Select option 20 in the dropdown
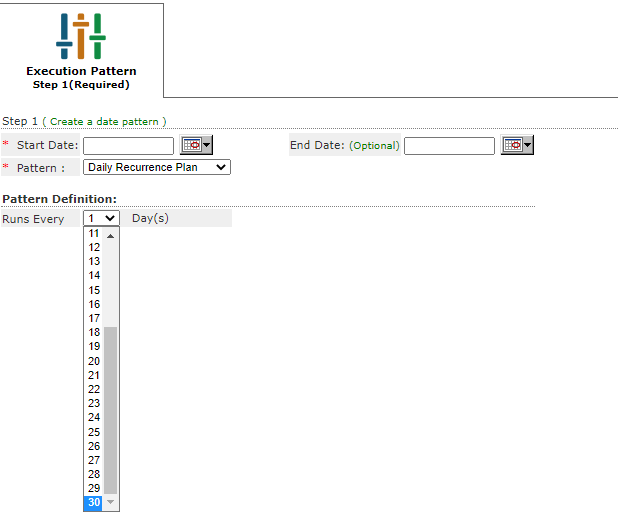 pos(94,361)
